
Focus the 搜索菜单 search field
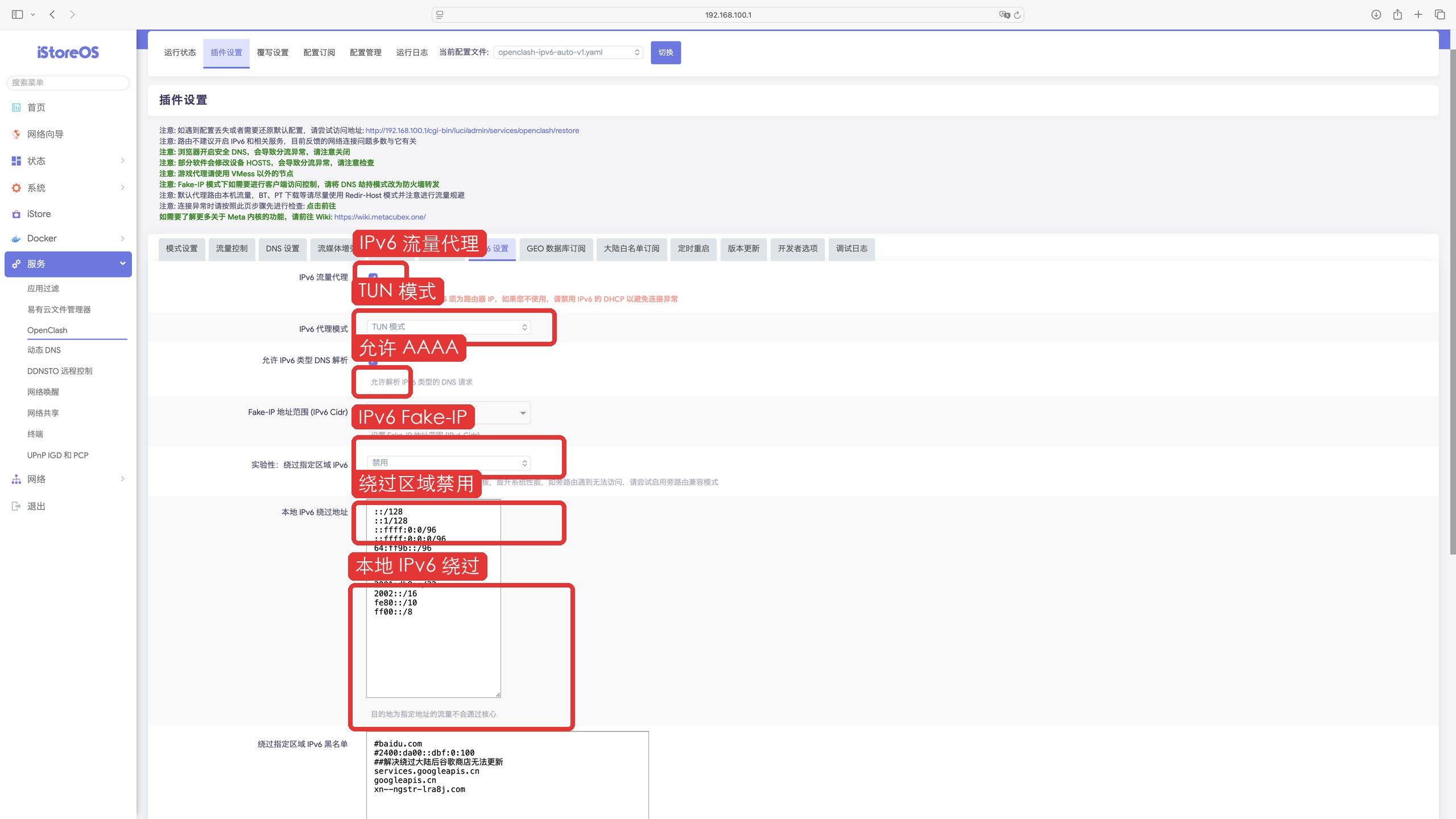pos(68,82)
